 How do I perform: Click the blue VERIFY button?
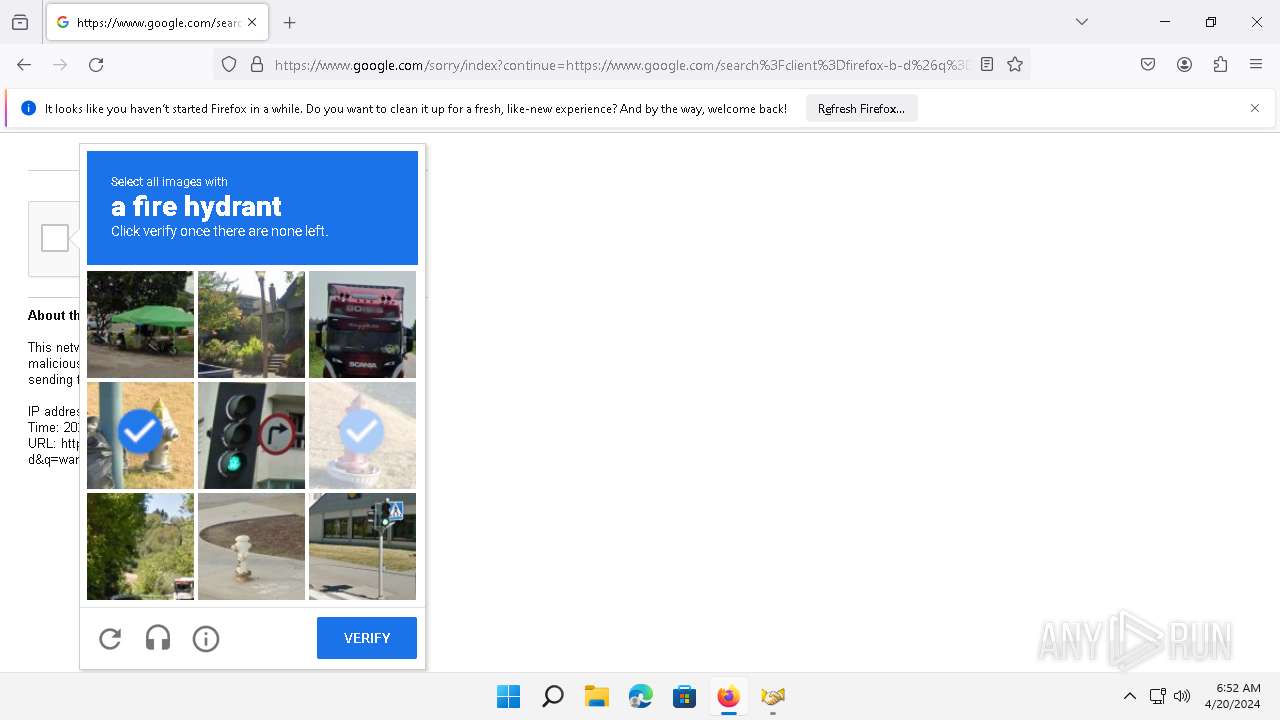point(367,638)
